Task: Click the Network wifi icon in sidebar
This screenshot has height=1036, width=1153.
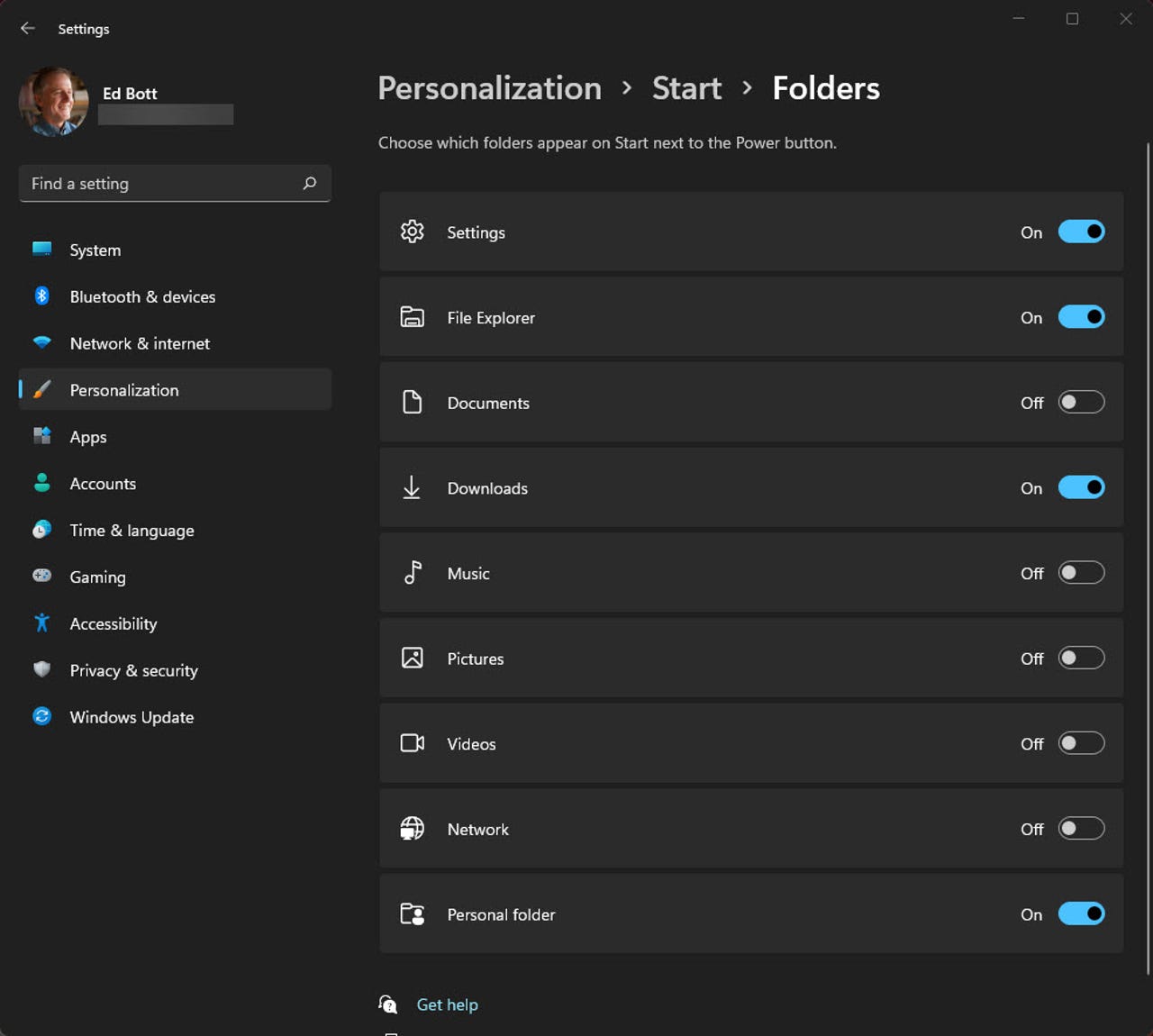Action: [42, 342]
